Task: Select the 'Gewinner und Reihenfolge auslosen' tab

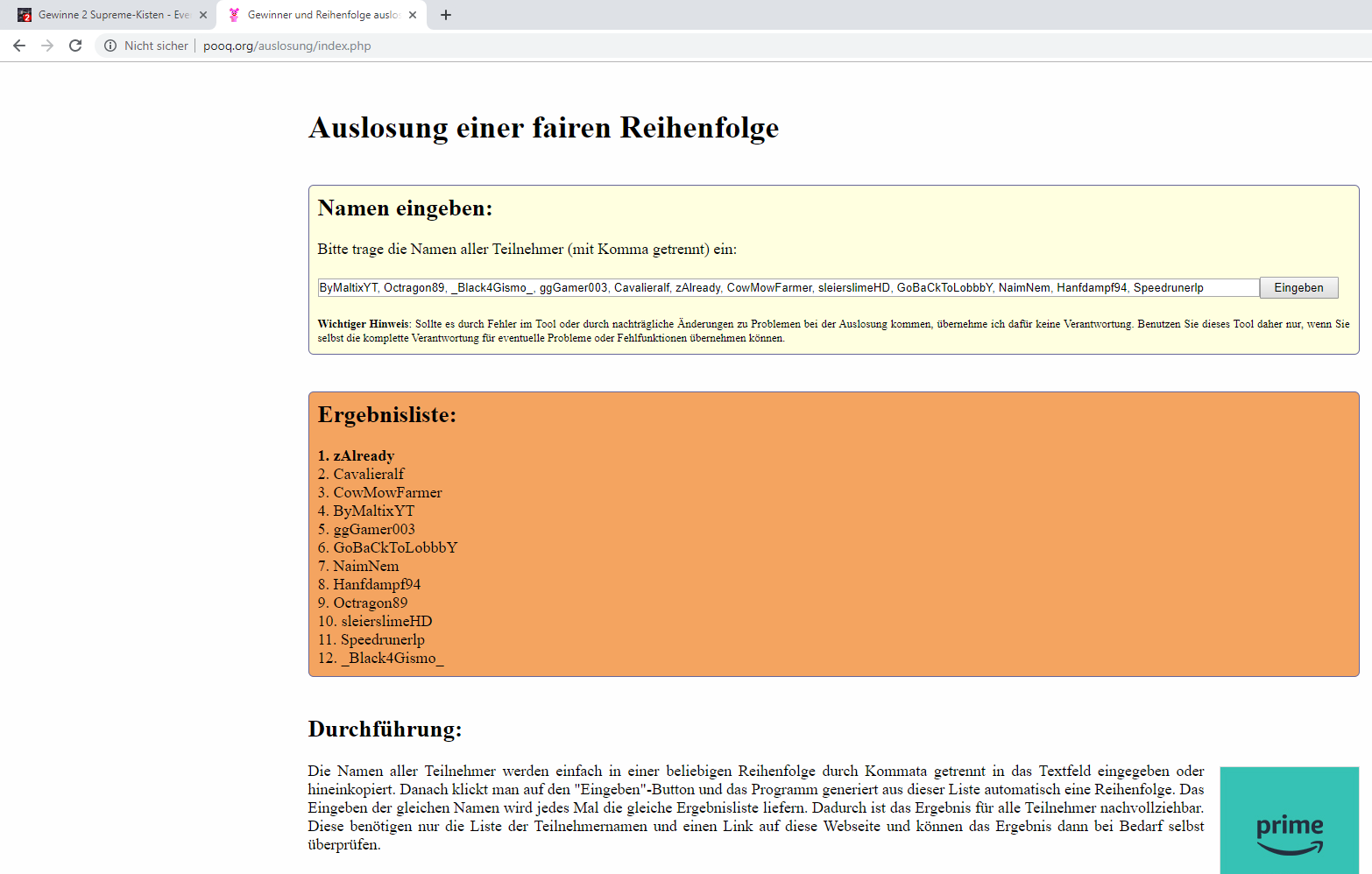Action: (x=322, y=15)
